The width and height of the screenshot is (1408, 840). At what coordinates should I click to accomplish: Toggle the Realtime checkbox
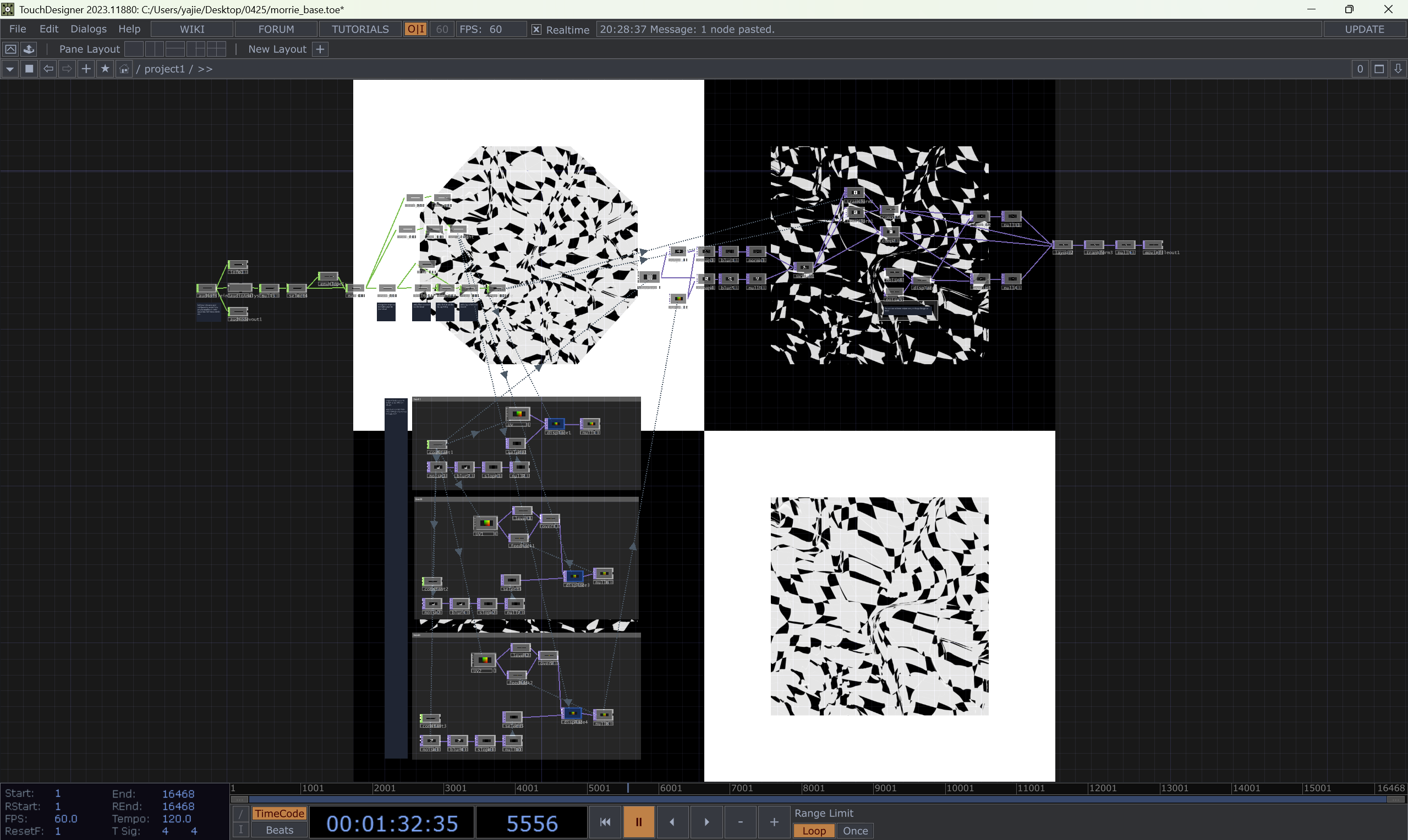coord(536,30)
